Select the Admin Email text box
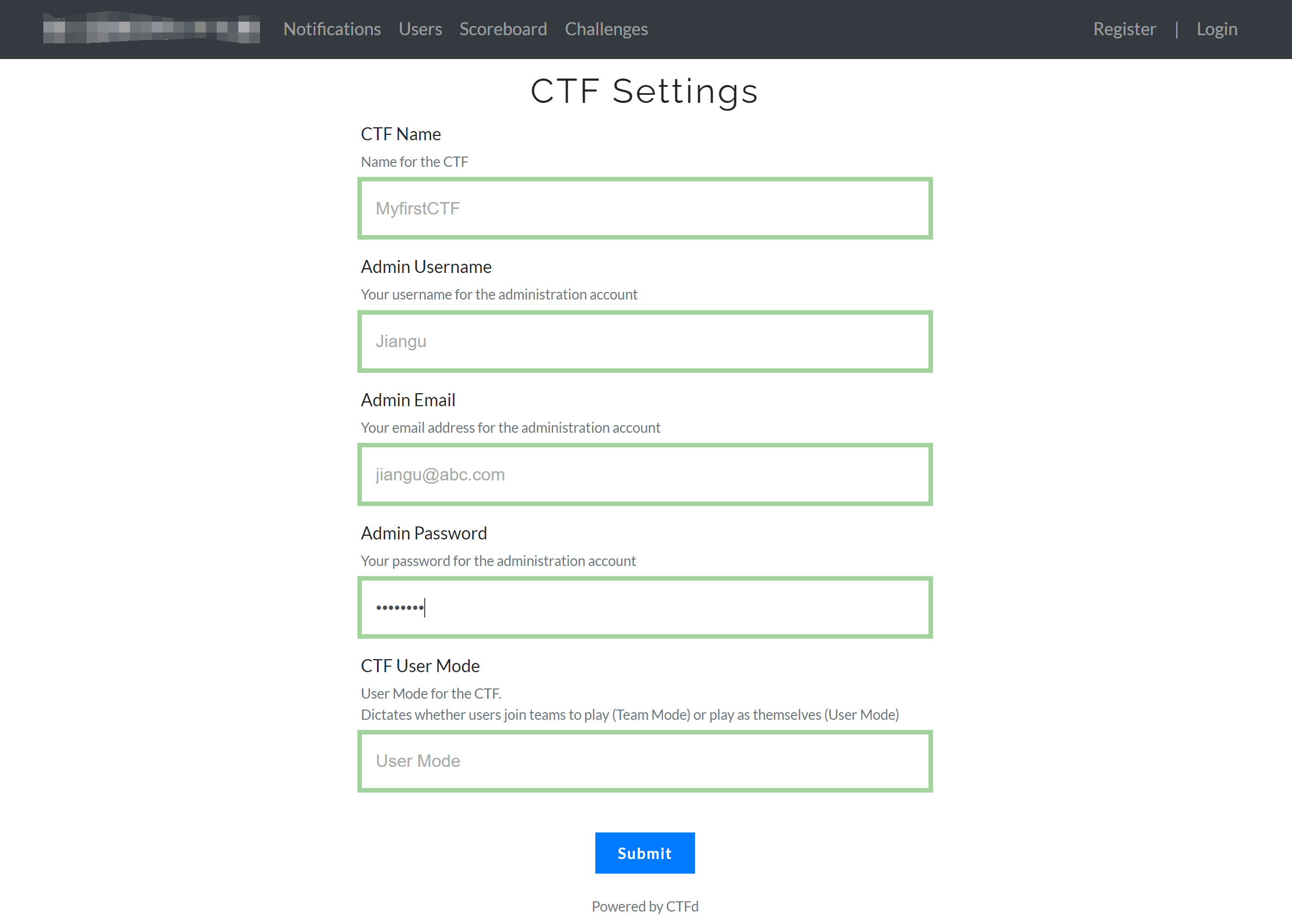The image size is (1292, 924). pyautogui.click(x=645, y=474)
